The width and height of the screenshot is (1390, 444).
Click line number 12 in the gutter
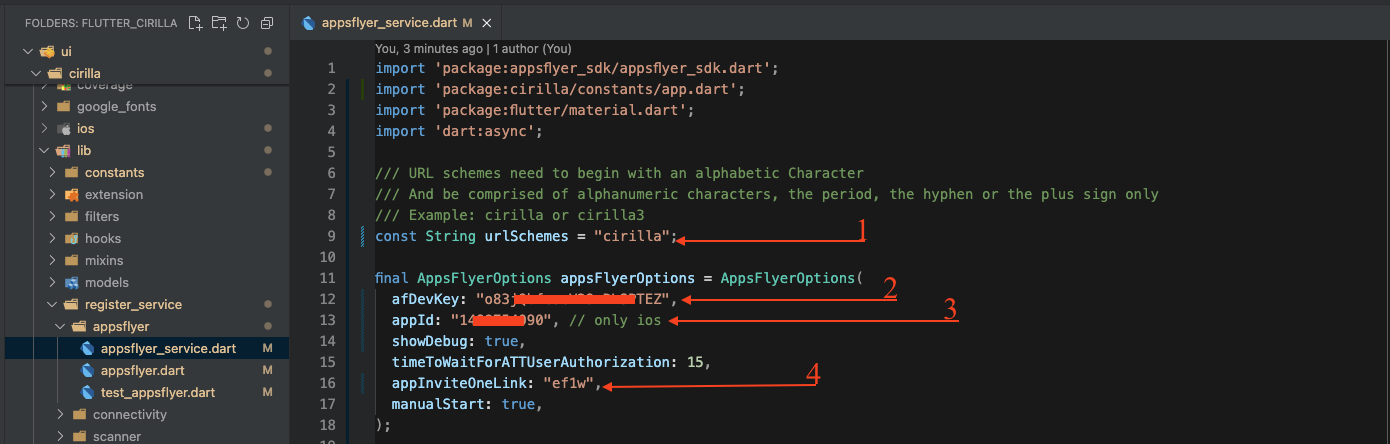point(328,299)
